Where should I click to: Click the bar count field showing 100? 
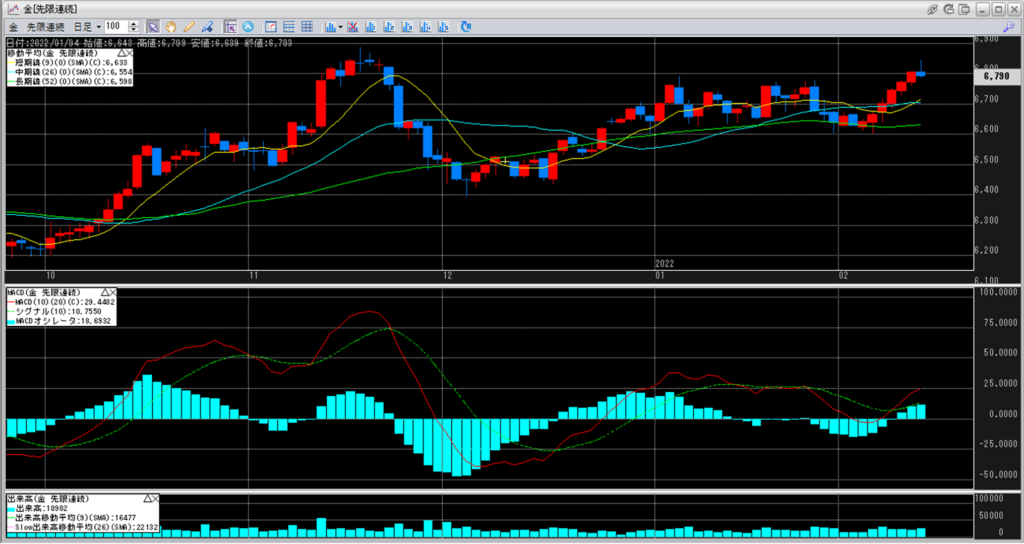[x=113, y=25]
